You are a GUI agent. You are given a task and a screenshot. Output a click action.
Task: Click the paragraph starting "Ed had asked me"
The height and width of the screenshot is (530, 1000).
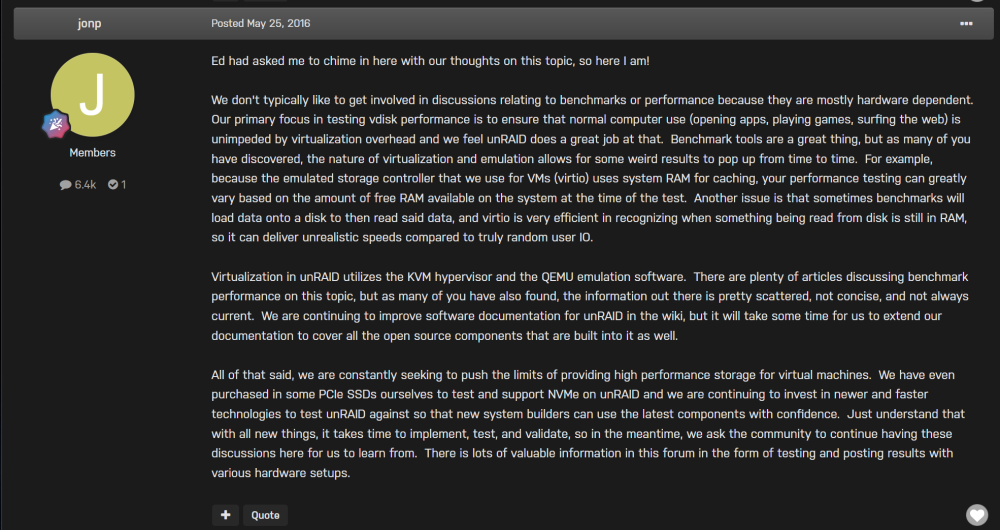coord(430,61)
